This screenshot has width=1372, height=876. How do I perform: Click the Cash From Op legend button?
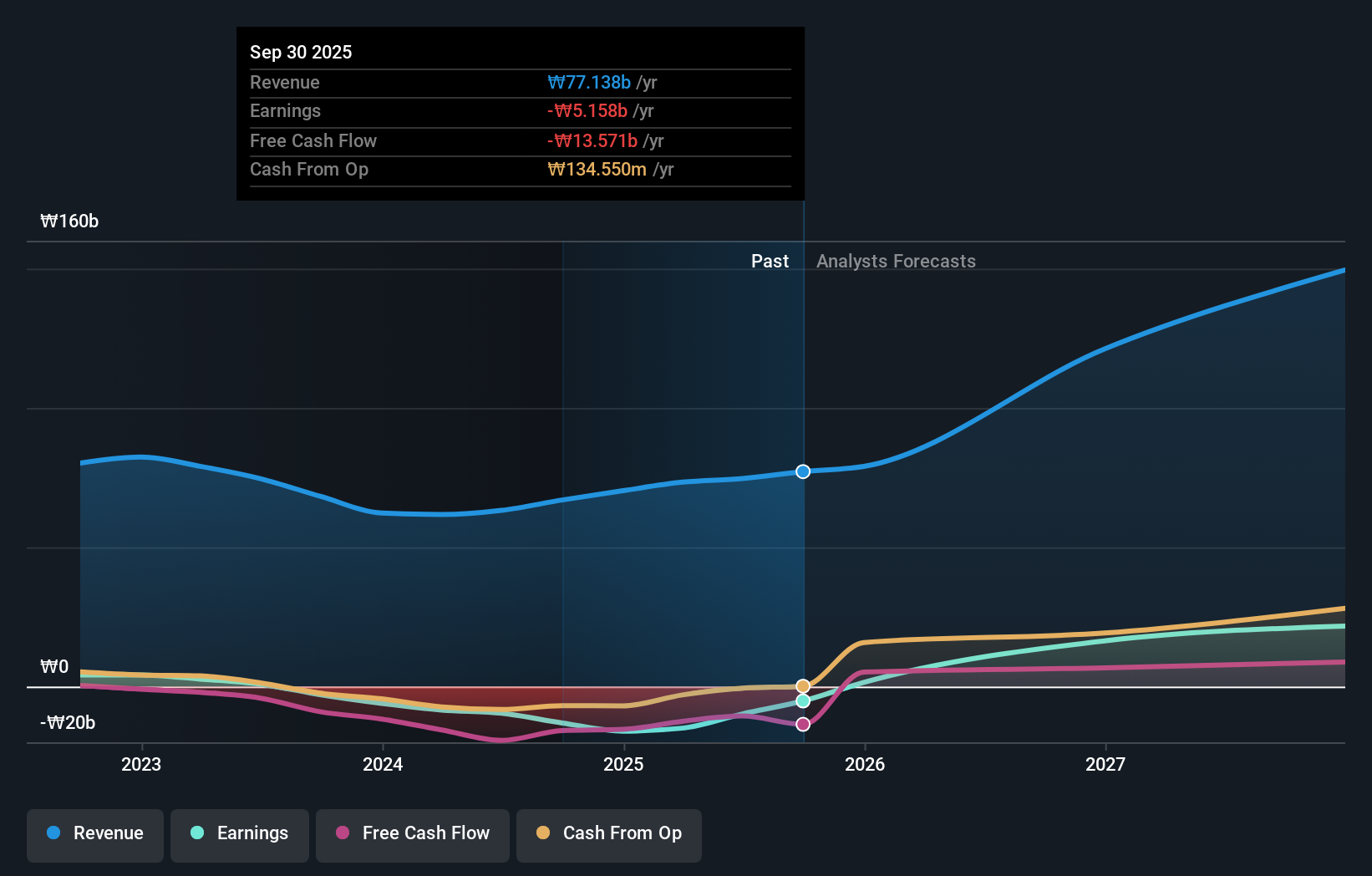coord(608,833)
